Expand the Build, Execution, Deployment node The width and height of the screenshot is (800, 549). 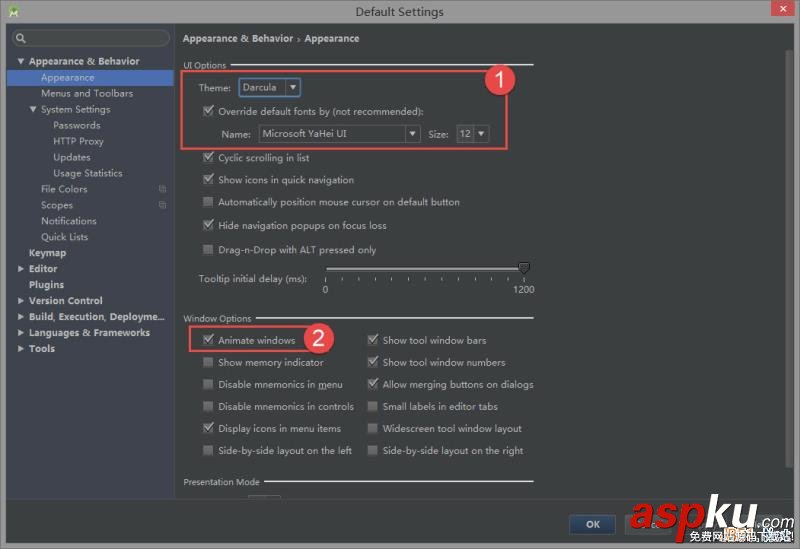[21, 316]
